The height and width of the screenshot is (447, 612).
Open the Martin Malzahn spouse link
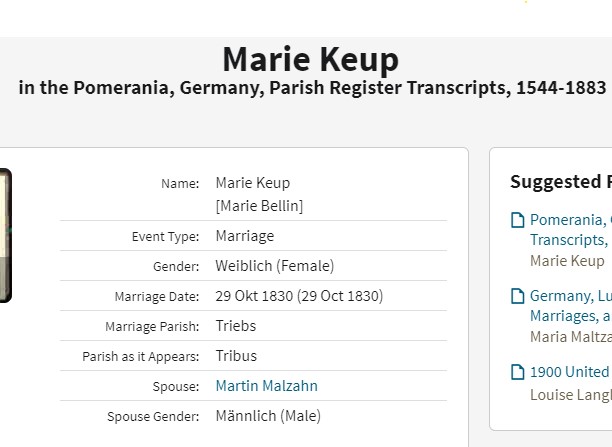click(267, 386)
